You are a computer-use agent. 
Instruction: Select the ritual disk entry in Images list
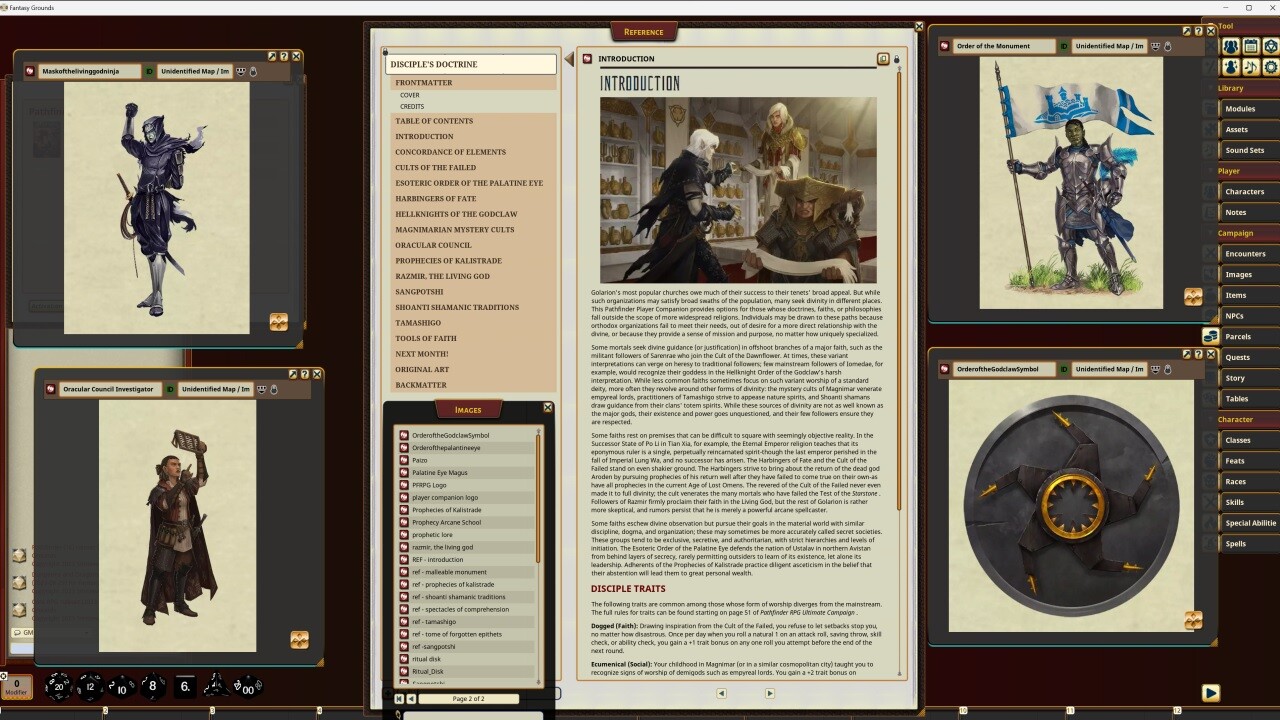427,658
